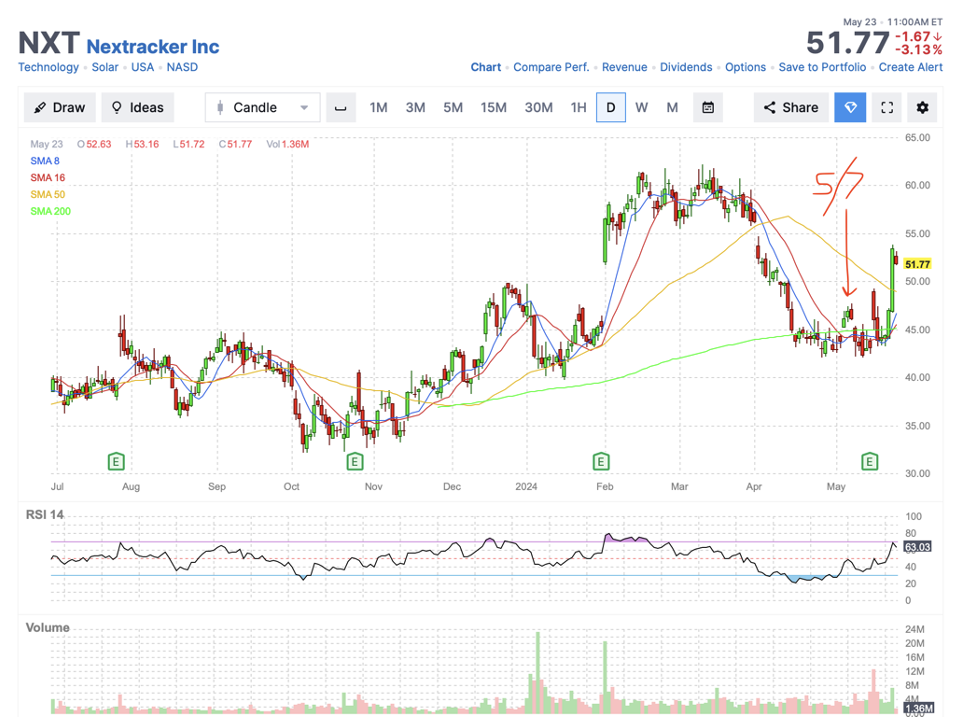The width and height of the screenshot is (967, 725).
Task: Click the May 23 date in chart legend
Action: [46, 144]
